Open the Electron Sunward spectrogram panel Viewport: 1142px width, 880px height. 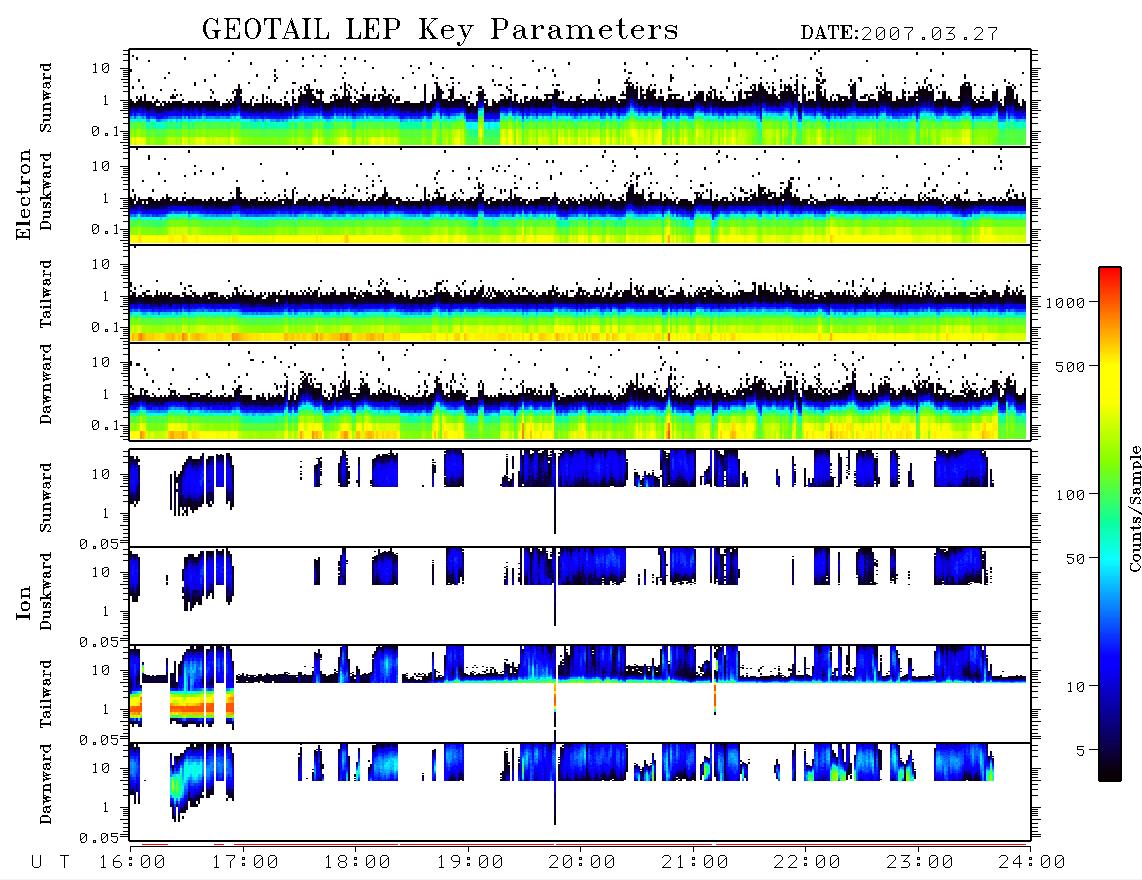point(580,98)
